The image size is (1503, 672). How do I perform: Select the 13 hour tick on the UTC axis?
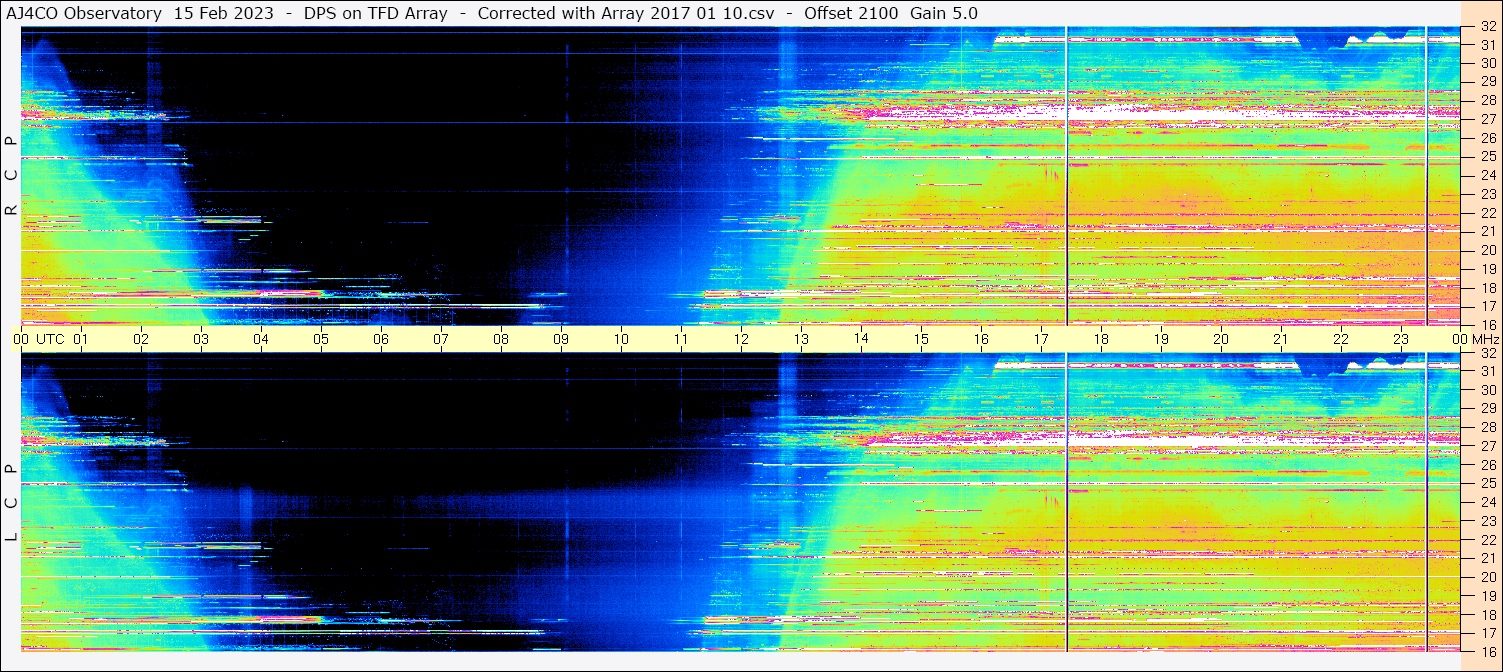pyautogui.click(x=801, y=339)
